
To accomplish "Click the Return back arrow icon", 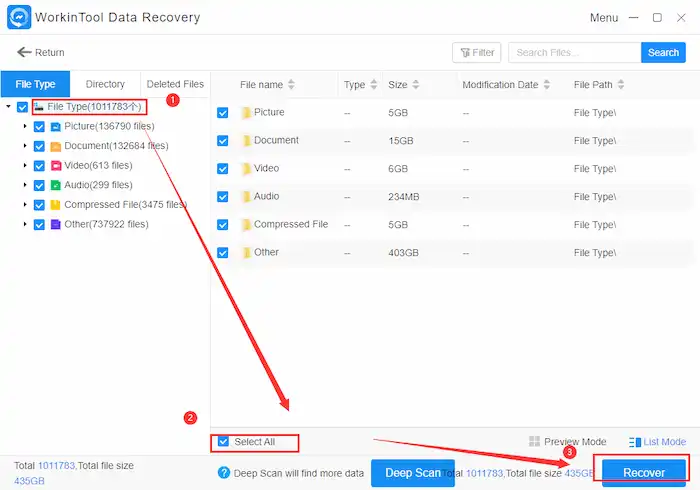I will 24,52.
